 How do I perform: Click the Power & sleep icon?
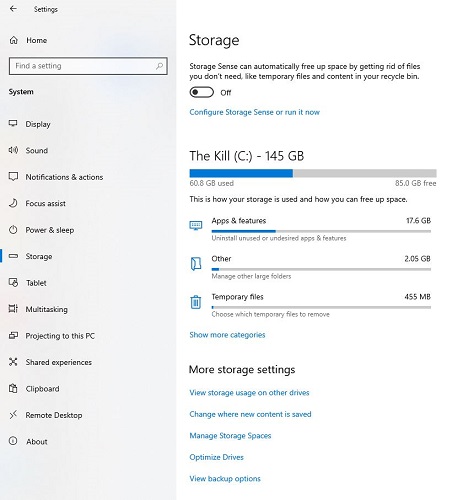tap(13, 230)
